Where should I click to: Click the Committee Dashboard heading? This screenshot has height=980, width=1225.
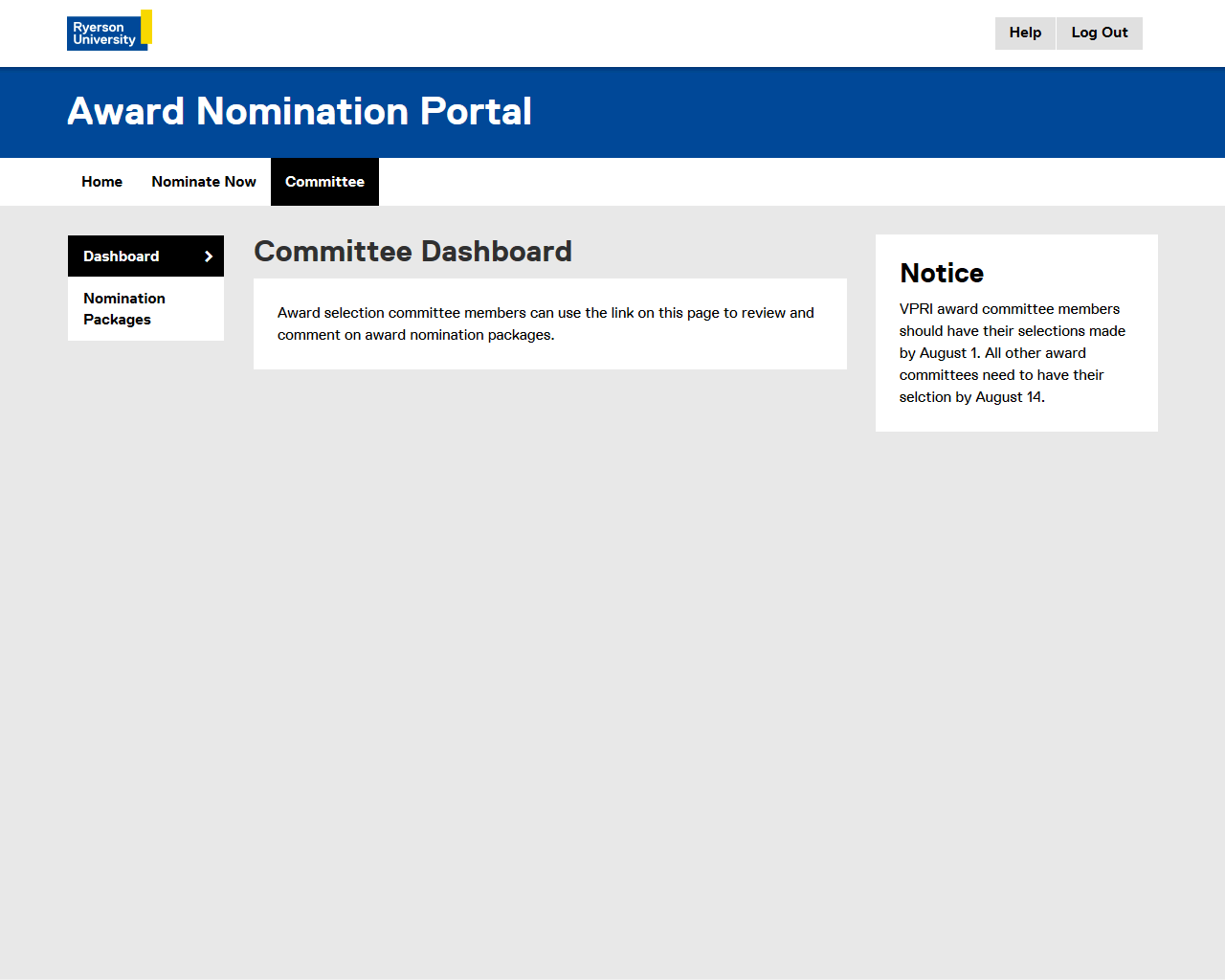(x=412, y=252)
